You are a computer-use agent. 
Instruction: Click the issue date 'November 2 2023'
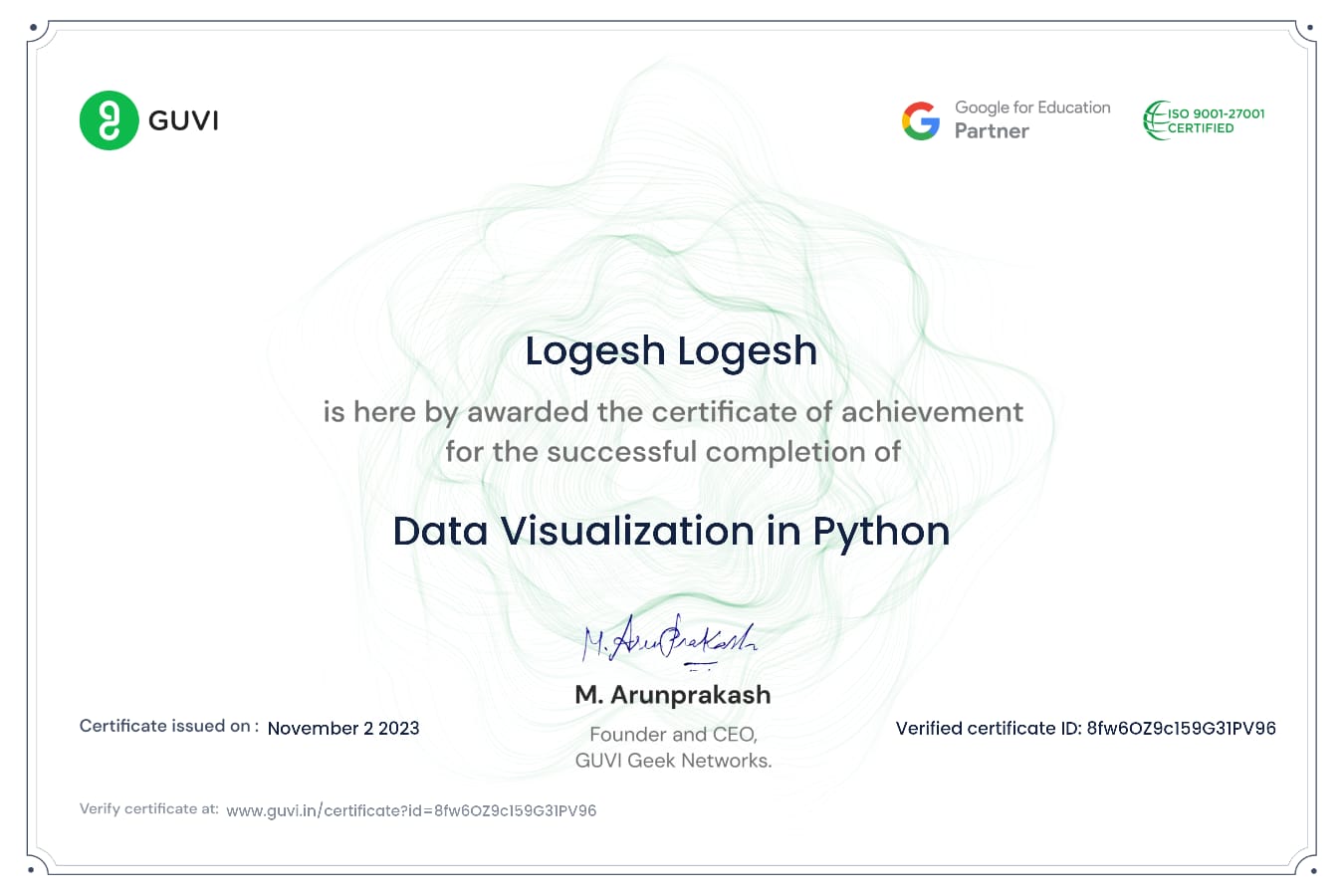(343, 728)
